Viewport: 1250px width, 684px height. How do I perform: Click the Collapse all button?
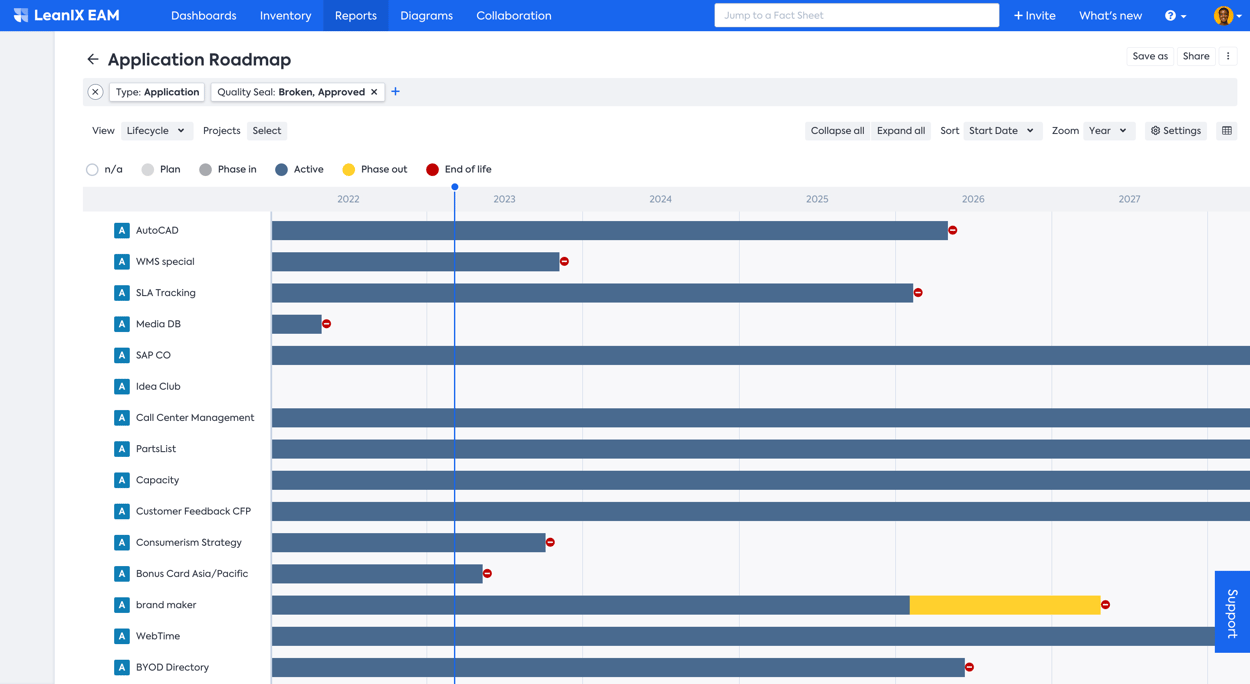click(837, 131)
